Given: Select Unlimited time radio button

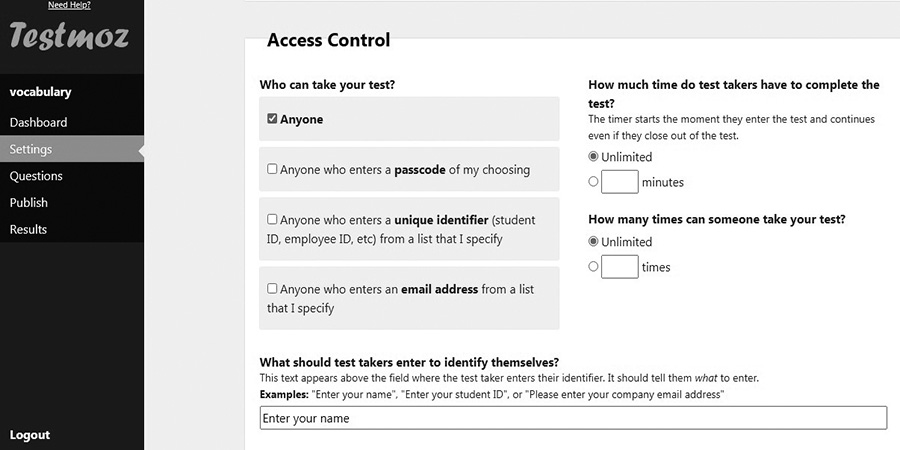Looking at the screenshot, I should pyautogui.click(x=594, y=156).
